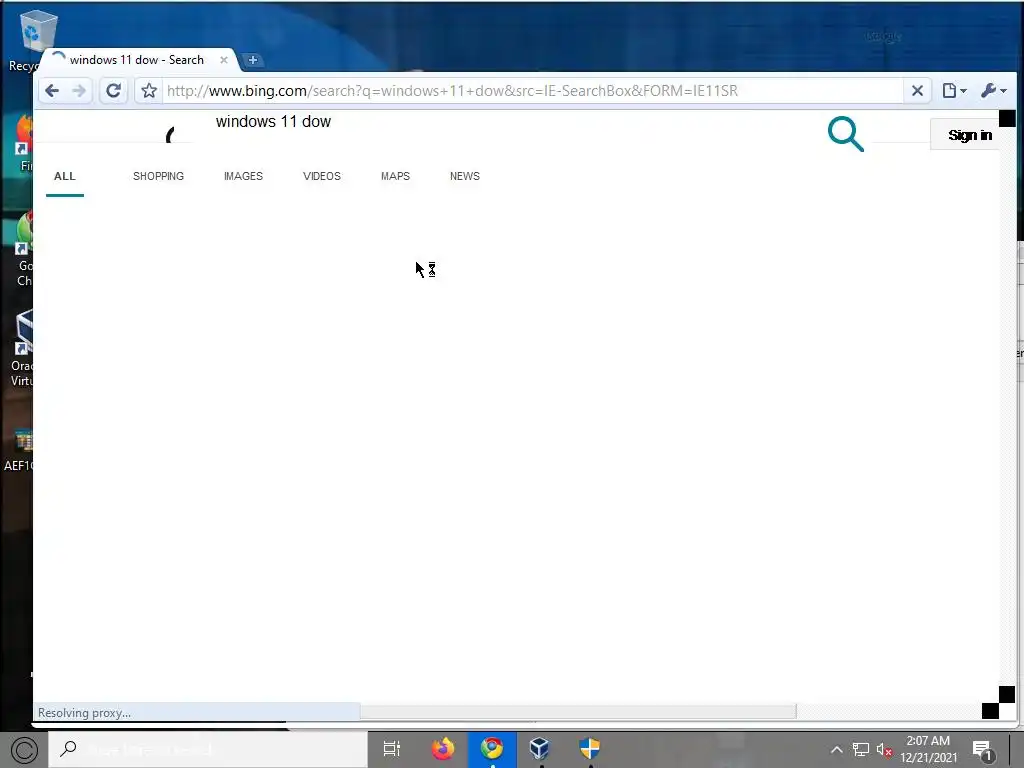This screenshot has width=1024, height=768.
Task: Open VirtualBox from the taskbar
Action: pyautogui.click(x=539, y=748)
